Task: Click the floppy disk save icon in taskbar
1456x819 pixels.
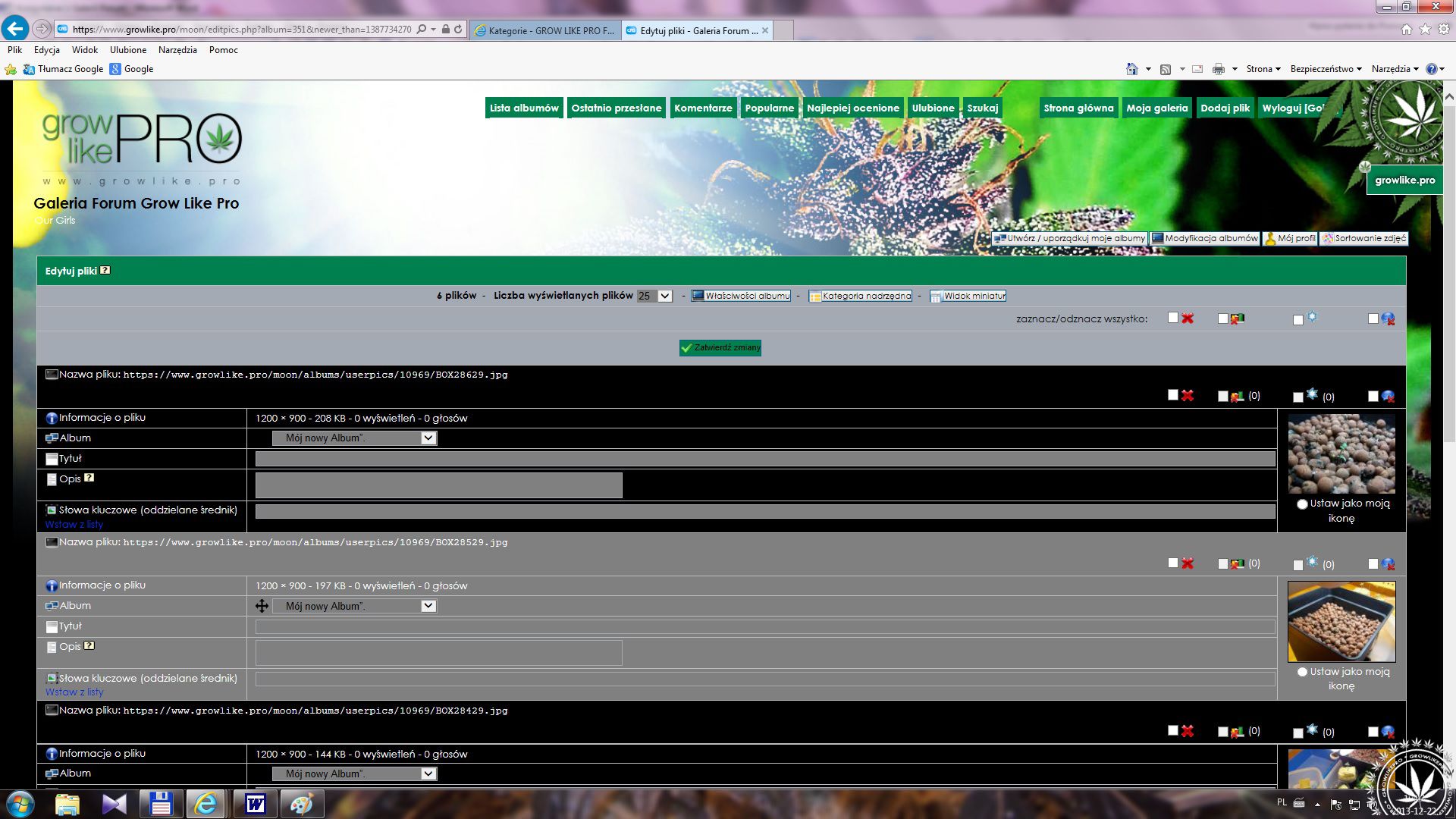Action: coord(161,804)
